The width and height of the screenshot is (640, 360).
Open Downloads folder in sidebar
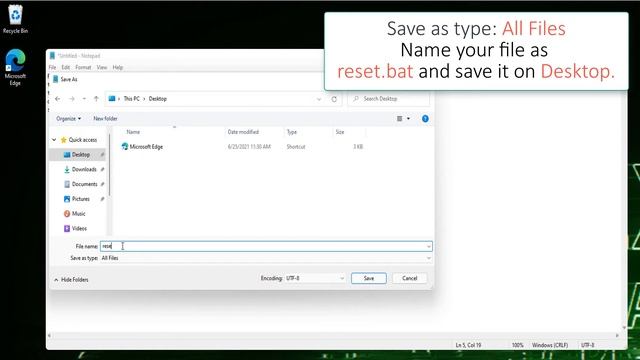80,169
